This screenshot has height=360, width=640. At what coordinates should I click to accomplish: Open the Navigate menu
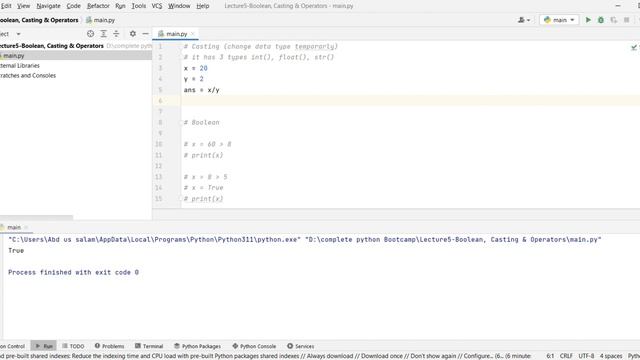coord(48,6)
